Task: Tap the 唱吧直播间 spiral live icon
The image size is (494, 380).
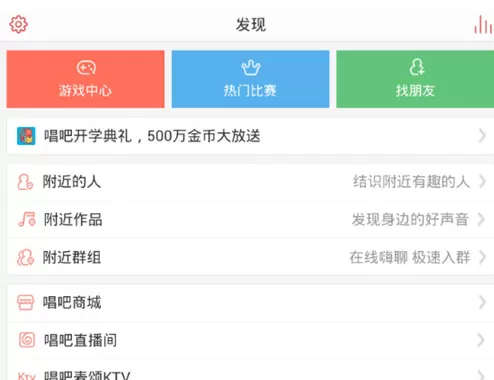Action: (x=27, y=340)
